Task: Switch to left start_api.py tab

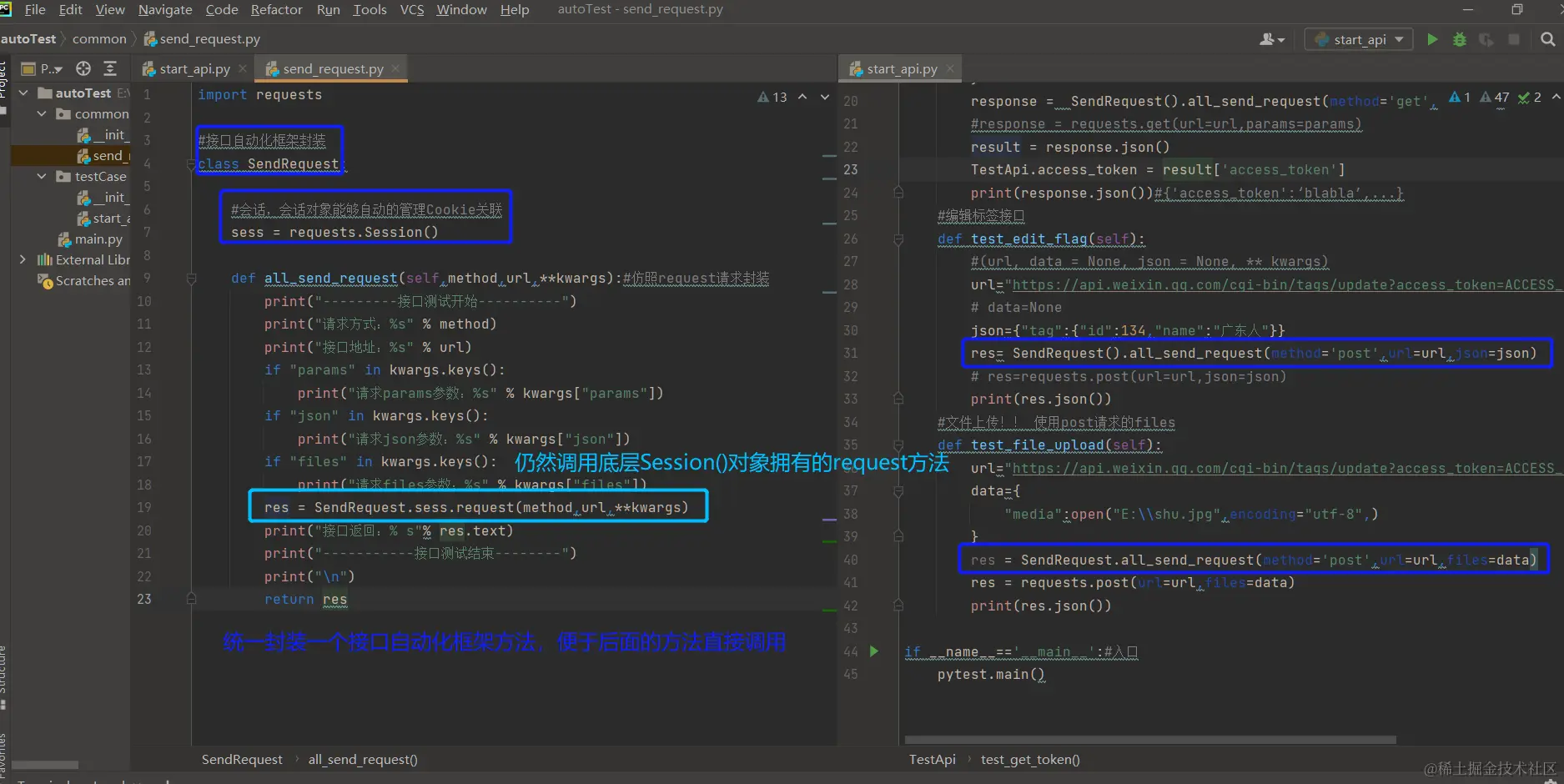Action: click(x=194, y=68)
